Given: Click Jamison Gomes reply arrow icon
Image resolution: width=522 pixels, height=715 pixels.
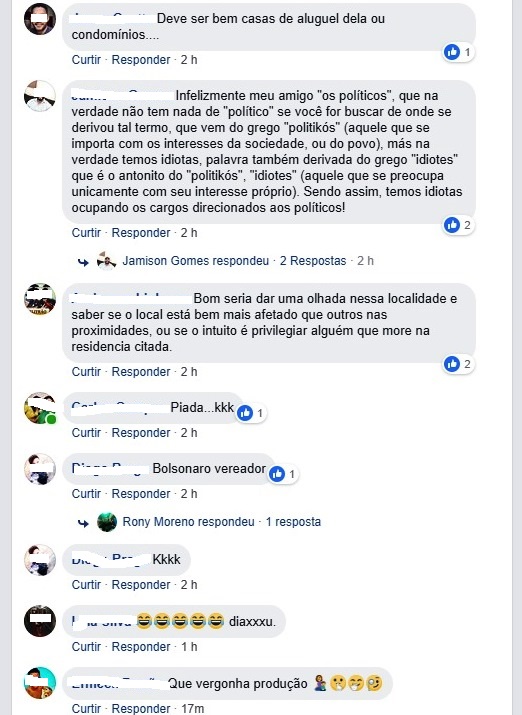Looking at the screenshot, I should [x=83, y=262].
